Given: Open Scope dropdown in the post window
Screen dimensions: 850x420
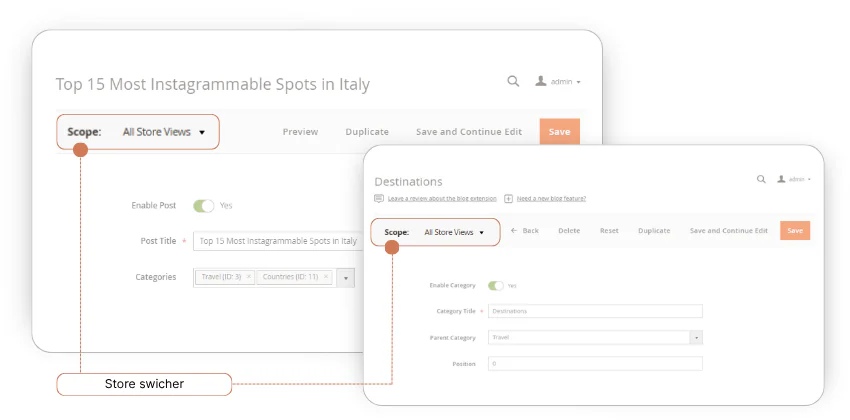Looking at the screenshot, I should 164,132.
